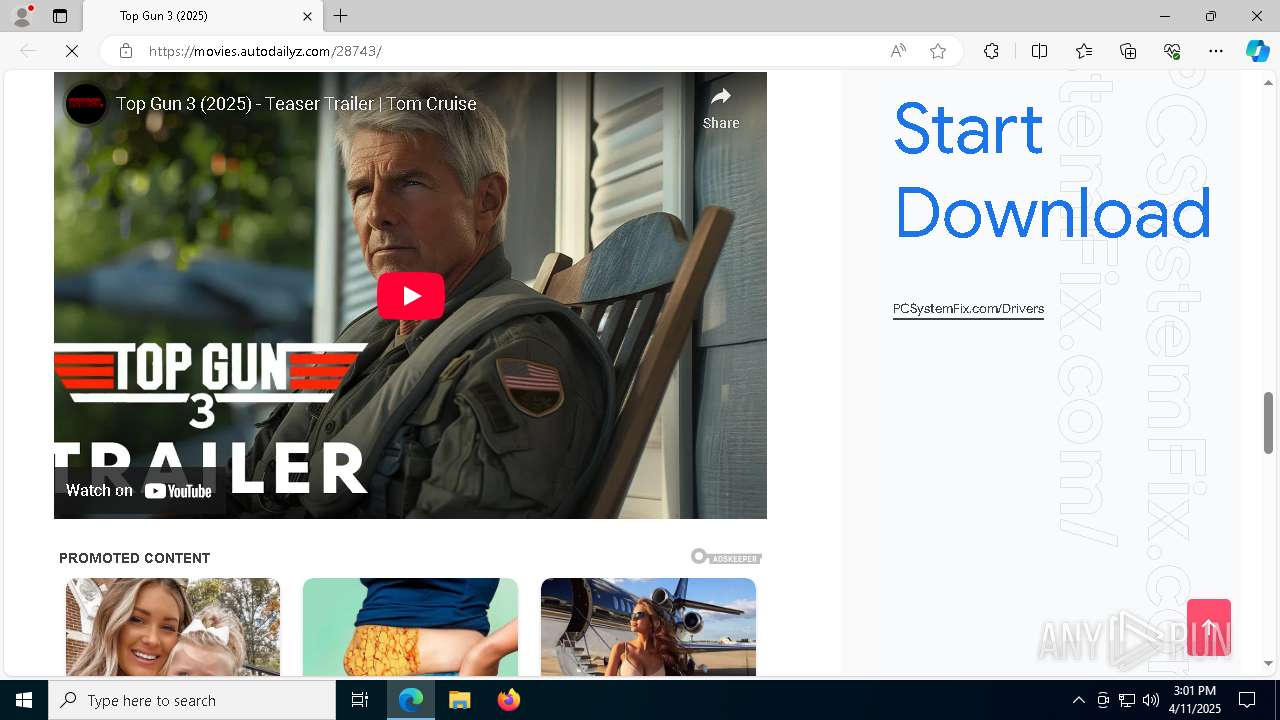1280x720 pixels.
Task: Open network status tray icon
Action: tap(1127, 700)
